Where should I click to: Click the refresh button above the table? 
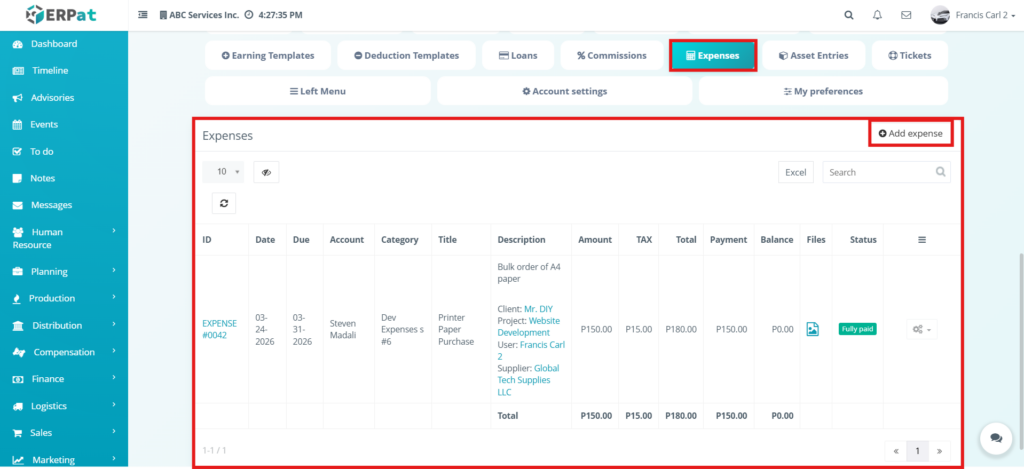pyautogui.click(x=224, y=203)
